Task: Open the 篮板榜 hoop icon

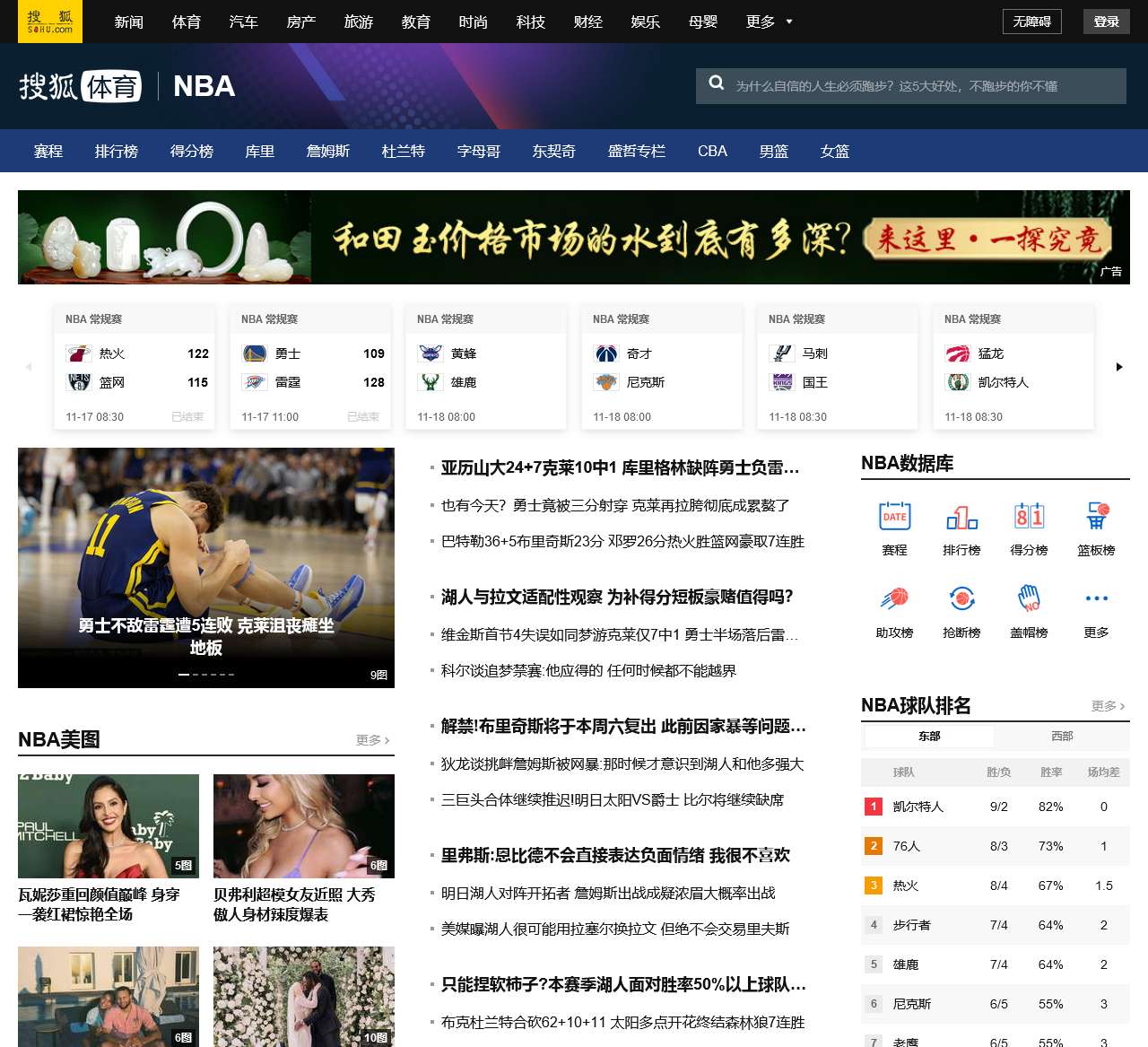Action: pyautogui.click(x=1096, y=518)
